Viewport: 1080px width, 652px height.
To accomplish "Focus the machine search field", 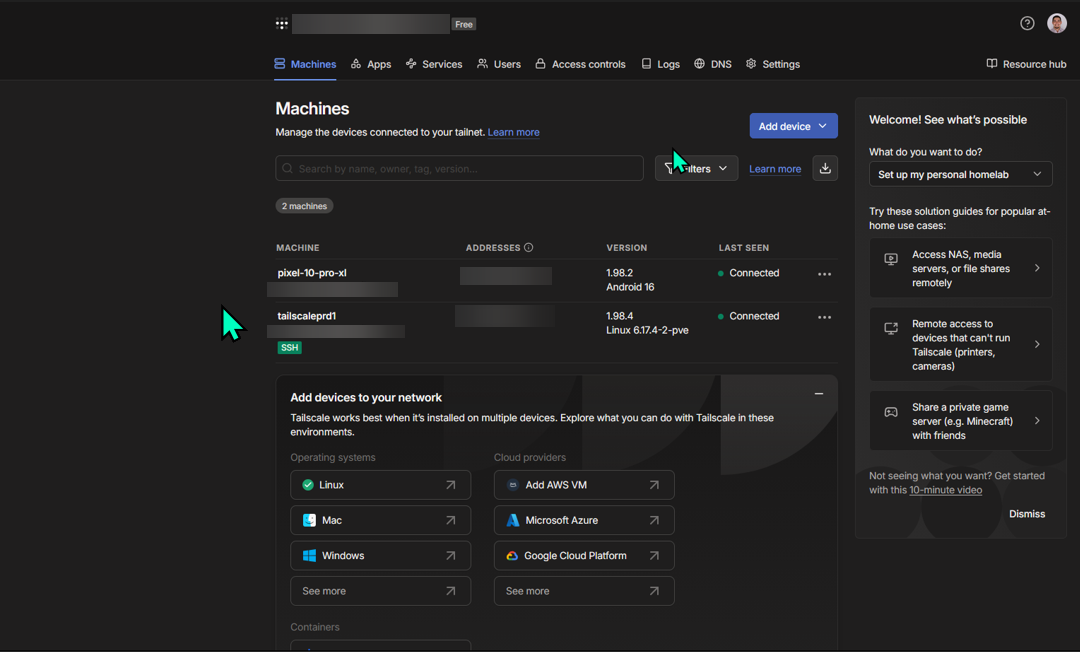I will click(459, 168).
